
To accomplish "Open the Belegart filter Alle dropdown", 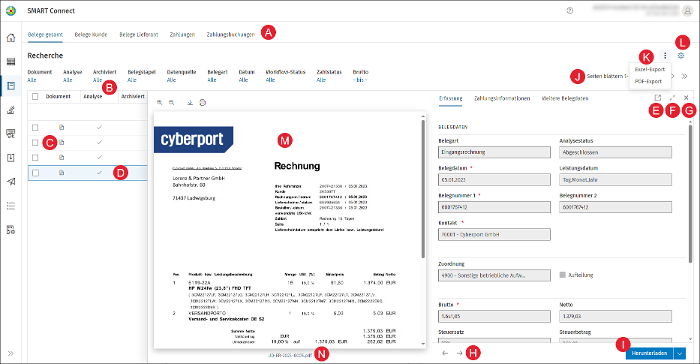I will 212,80.
